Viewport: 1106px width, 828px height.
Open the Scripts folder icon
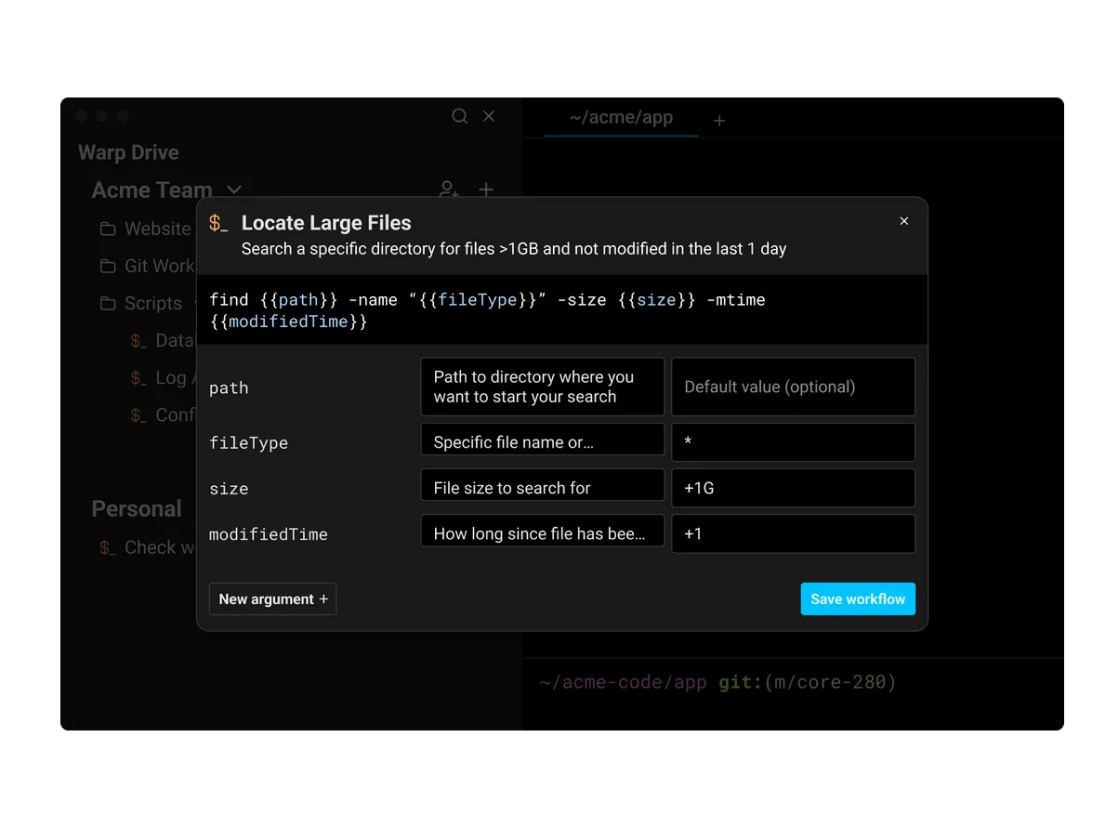coord(107,303)
